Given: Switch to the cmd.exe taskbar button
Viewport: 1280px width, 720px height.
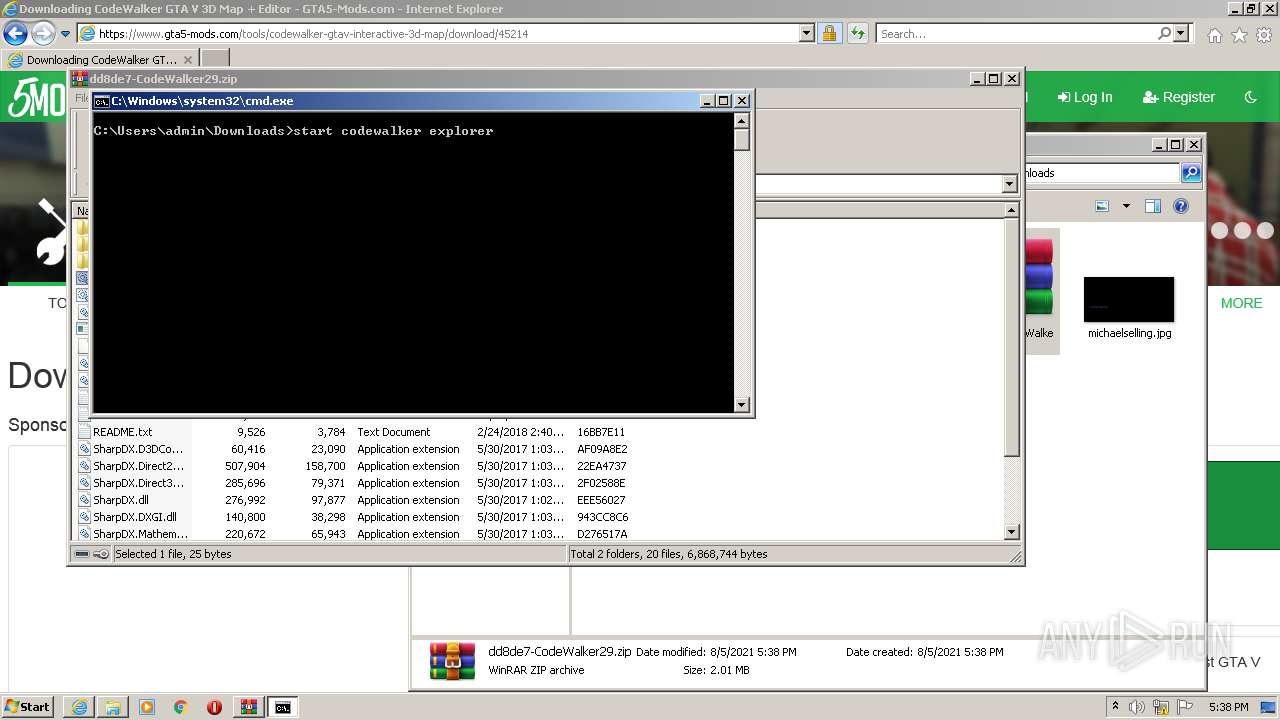Looking at the screenshot, I should 283,707.
